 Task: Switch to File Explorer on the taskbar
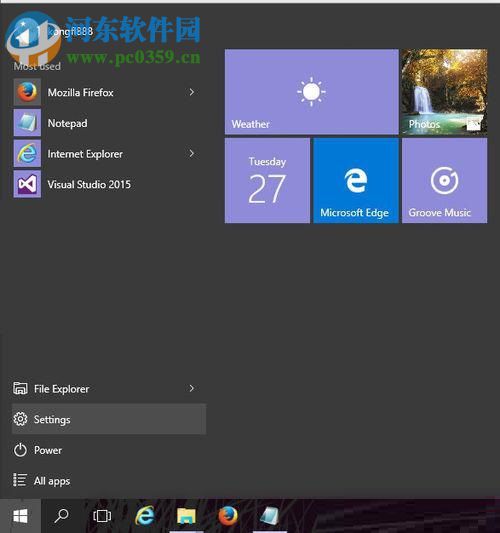pos(186,516)
